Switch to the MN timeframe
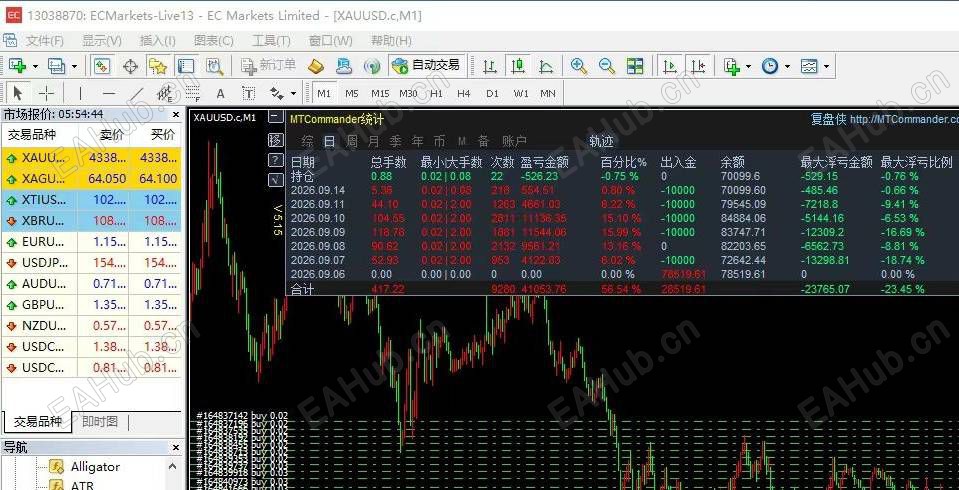 tap(548, 94)
